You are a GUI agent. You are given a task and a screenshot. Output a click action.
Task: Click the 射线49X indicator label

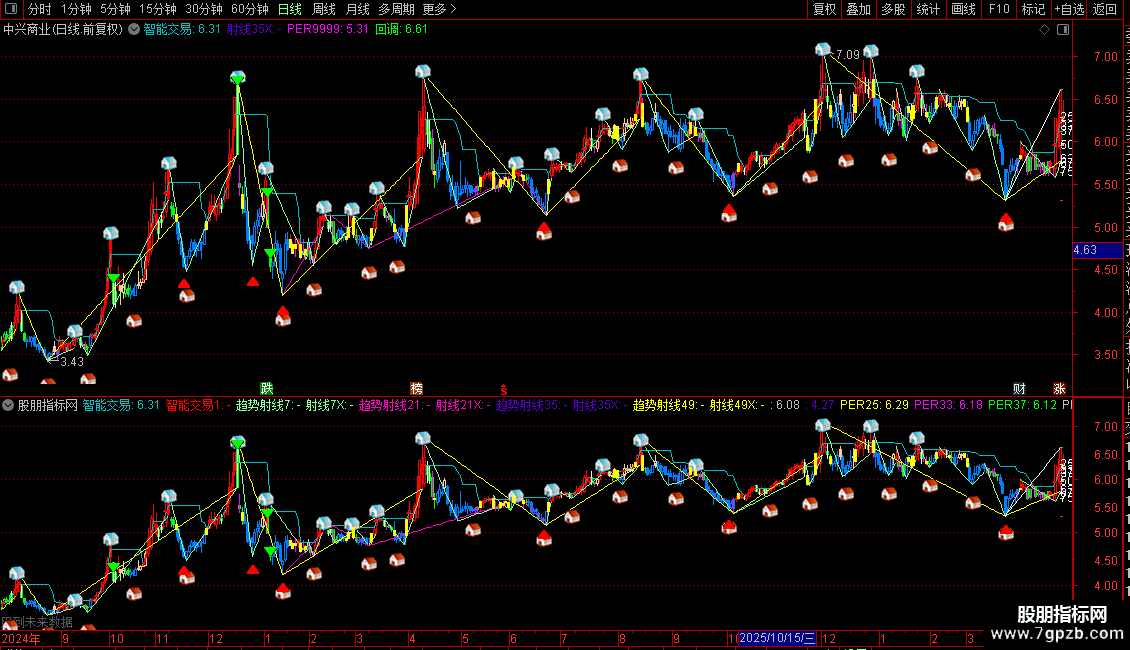(x=737, y=406)
